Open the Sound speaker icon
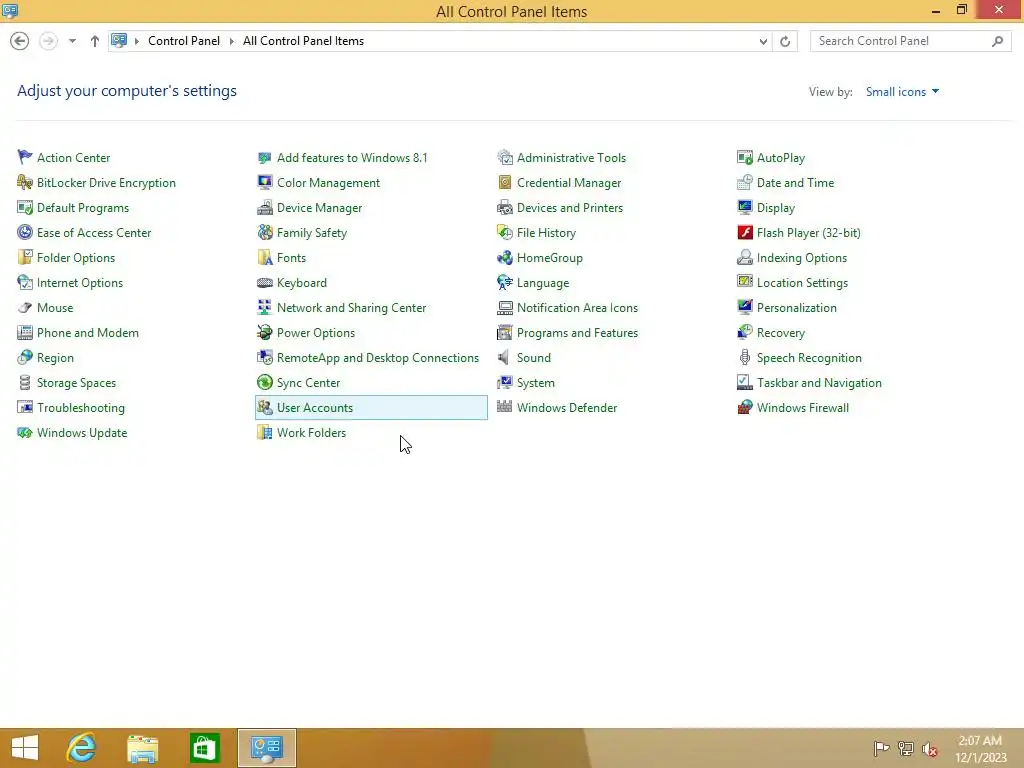Image resolution: width=1024 pixels, height=768 pixels. tap(504, 358)
